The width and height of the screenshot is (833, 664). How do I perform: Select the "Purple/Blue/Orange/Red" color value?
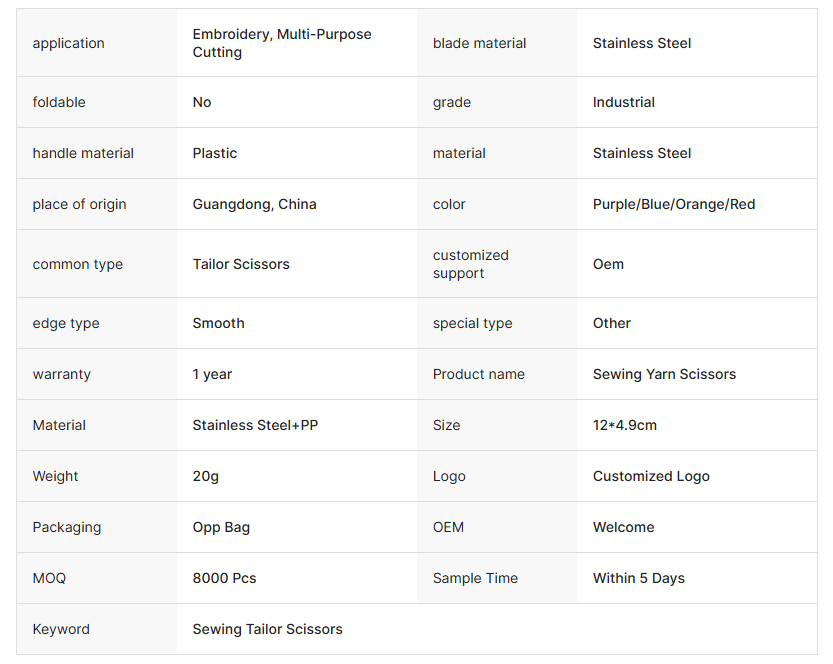(x=673, y=204)
